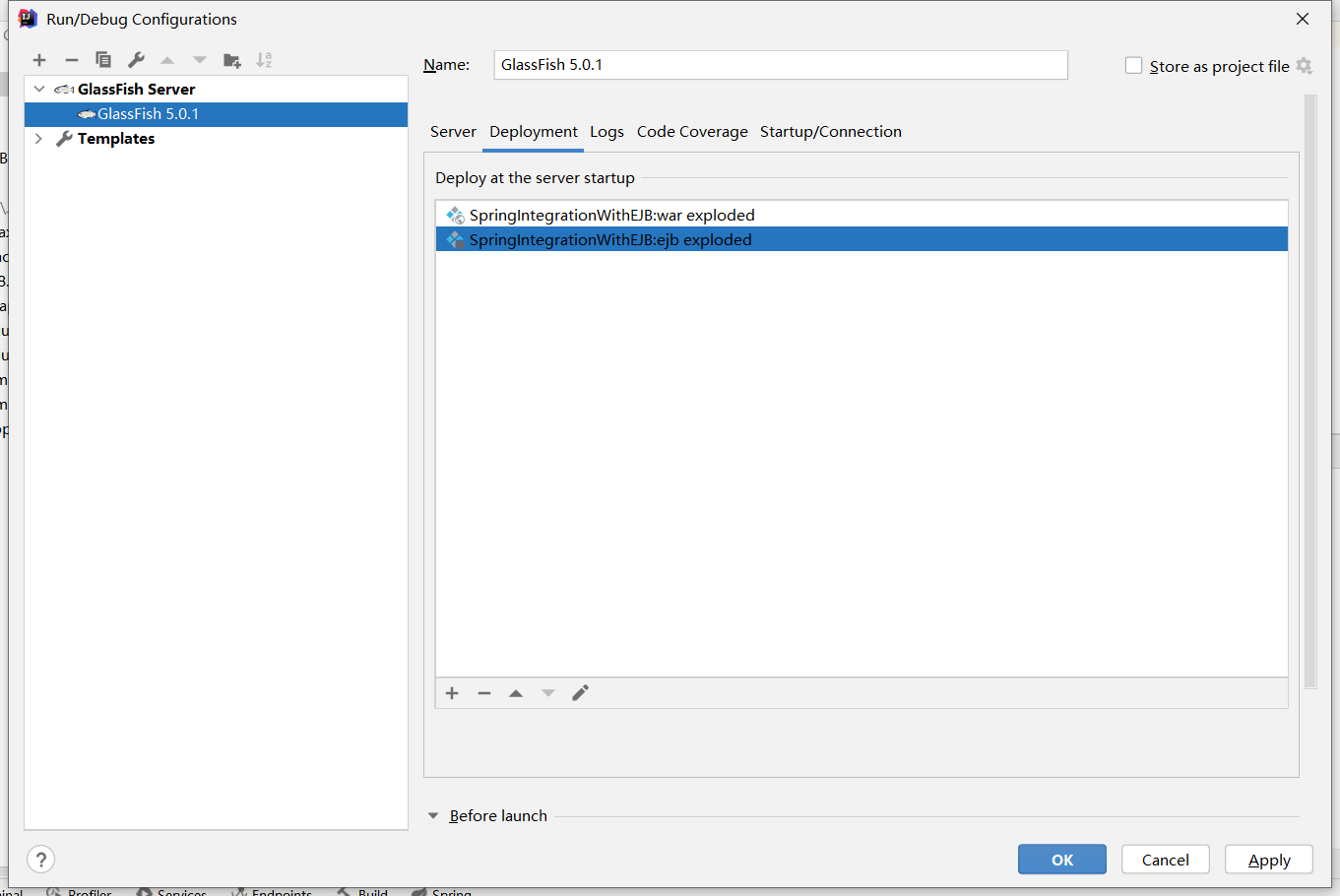This screenshot has width=1340, height=896.
Task: Select GlassFish 5.0.1 configuration
Action: tap(216, 114)
